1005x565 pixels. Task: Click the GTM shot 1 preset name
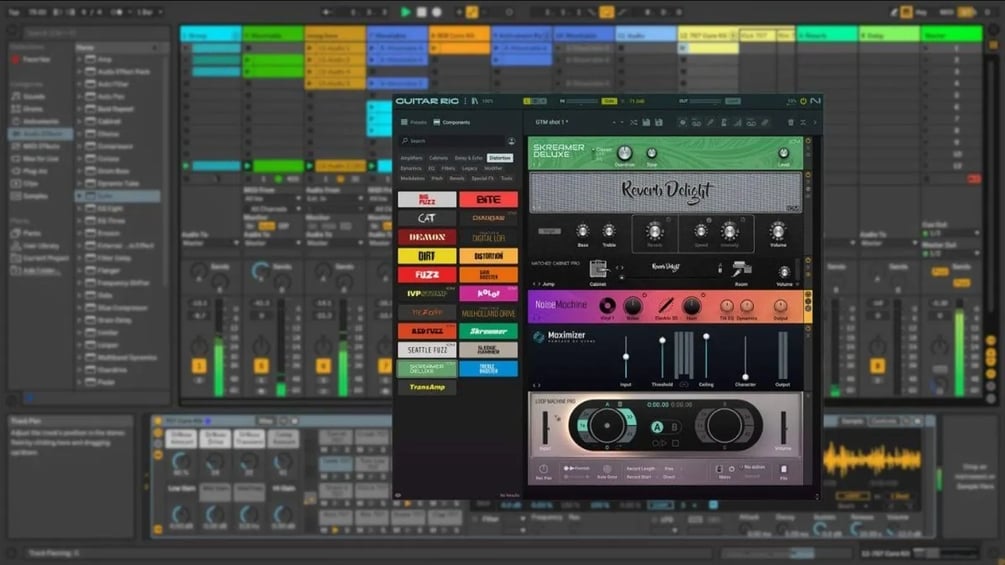coord(552,122)
